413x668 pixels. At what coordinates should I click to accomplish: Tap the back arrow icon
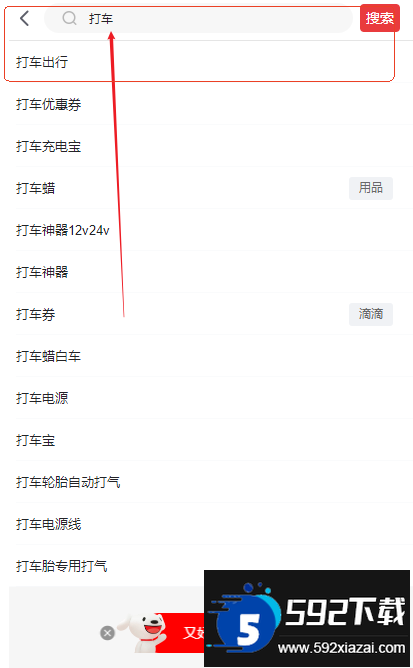coord(25,18)
